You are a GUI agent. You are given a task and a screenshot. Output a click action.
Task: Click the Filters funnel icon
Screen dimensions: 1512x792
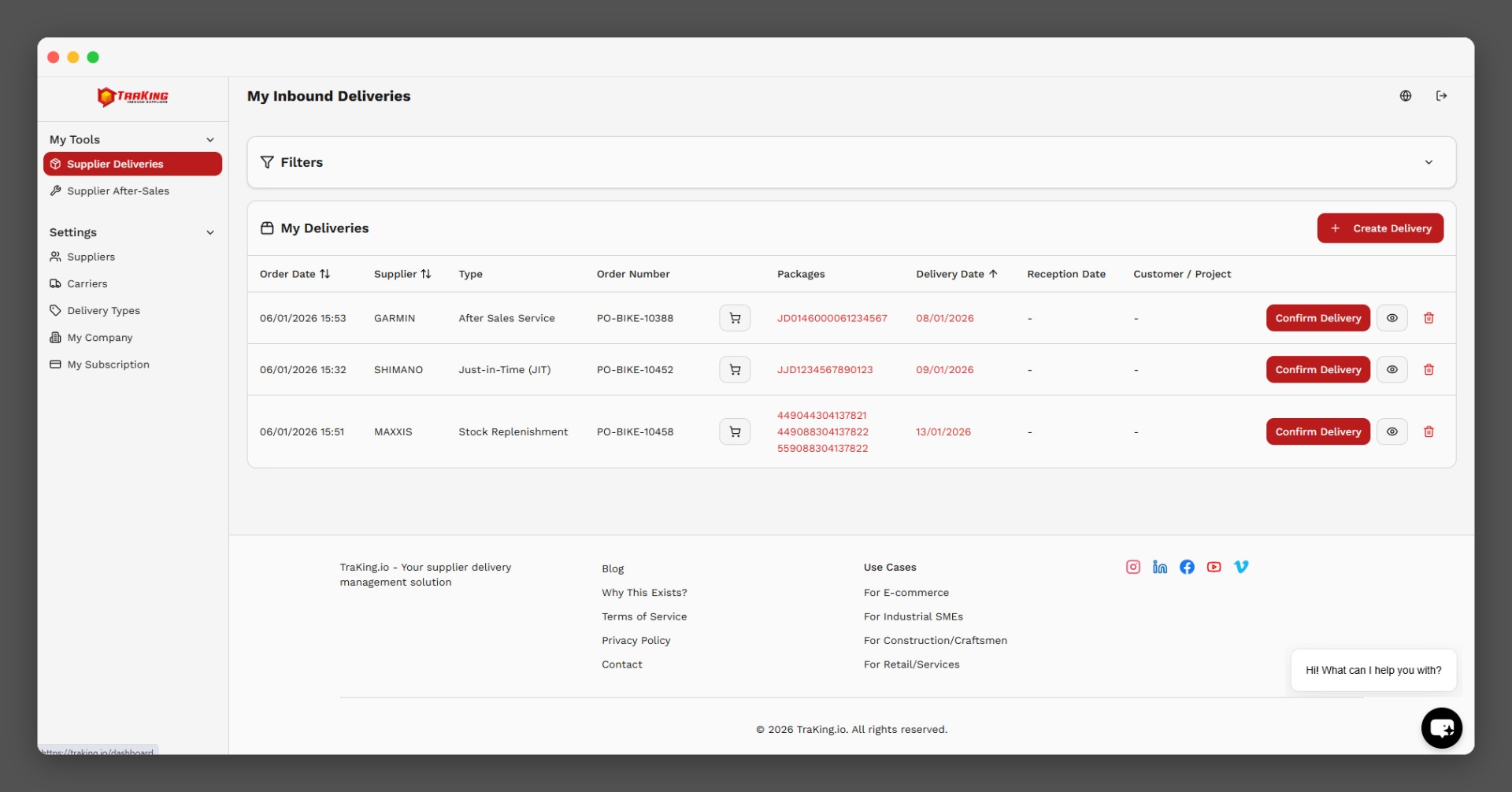267,162
